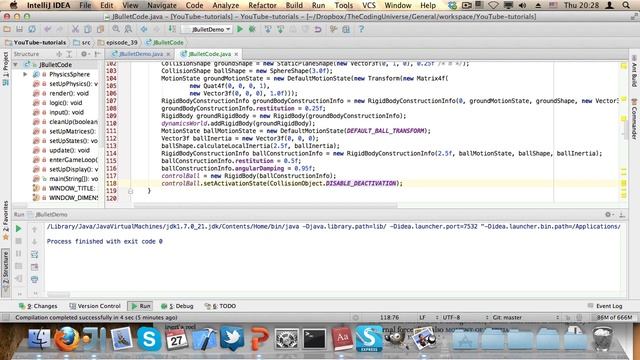Viewport: 640px width, 360px height.
Task: Click the Run tool window button
Action: click(x=141, y=306)
